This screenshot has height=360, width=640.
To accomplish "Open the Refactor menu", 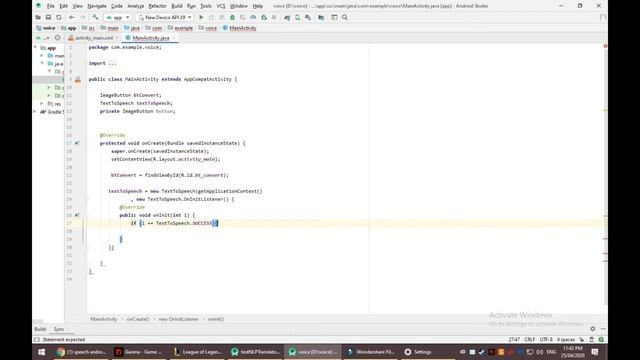I will coord(157,6).
